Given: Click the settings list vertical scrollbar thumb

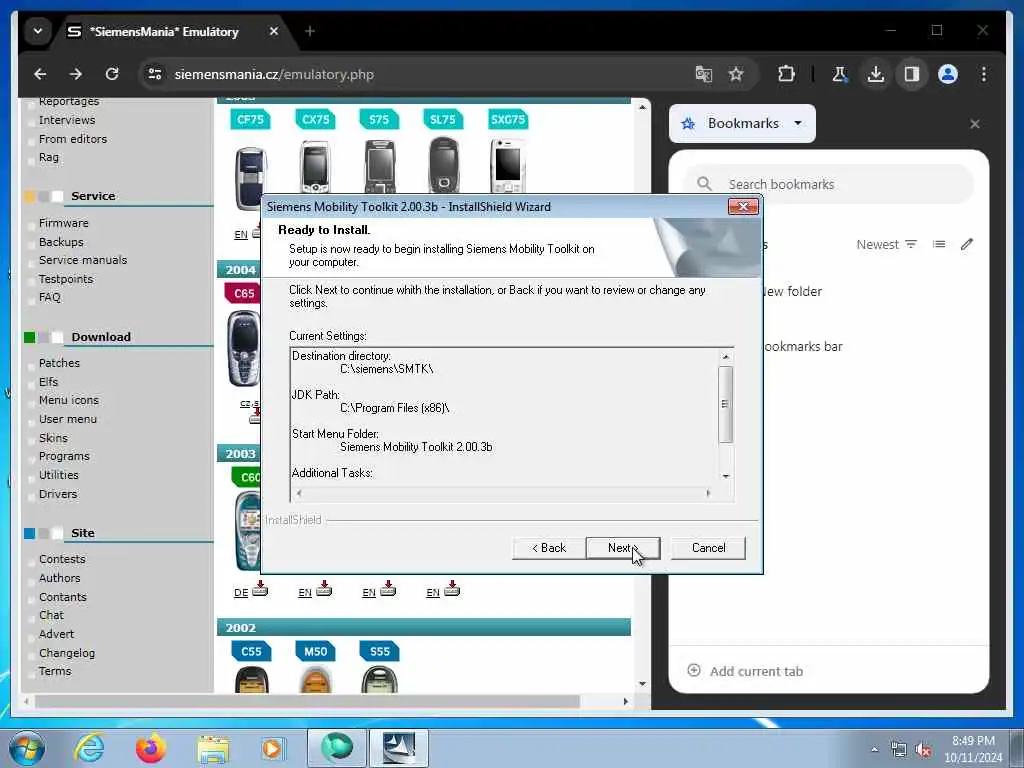Looking at the screenshot, I should (726, 404).
